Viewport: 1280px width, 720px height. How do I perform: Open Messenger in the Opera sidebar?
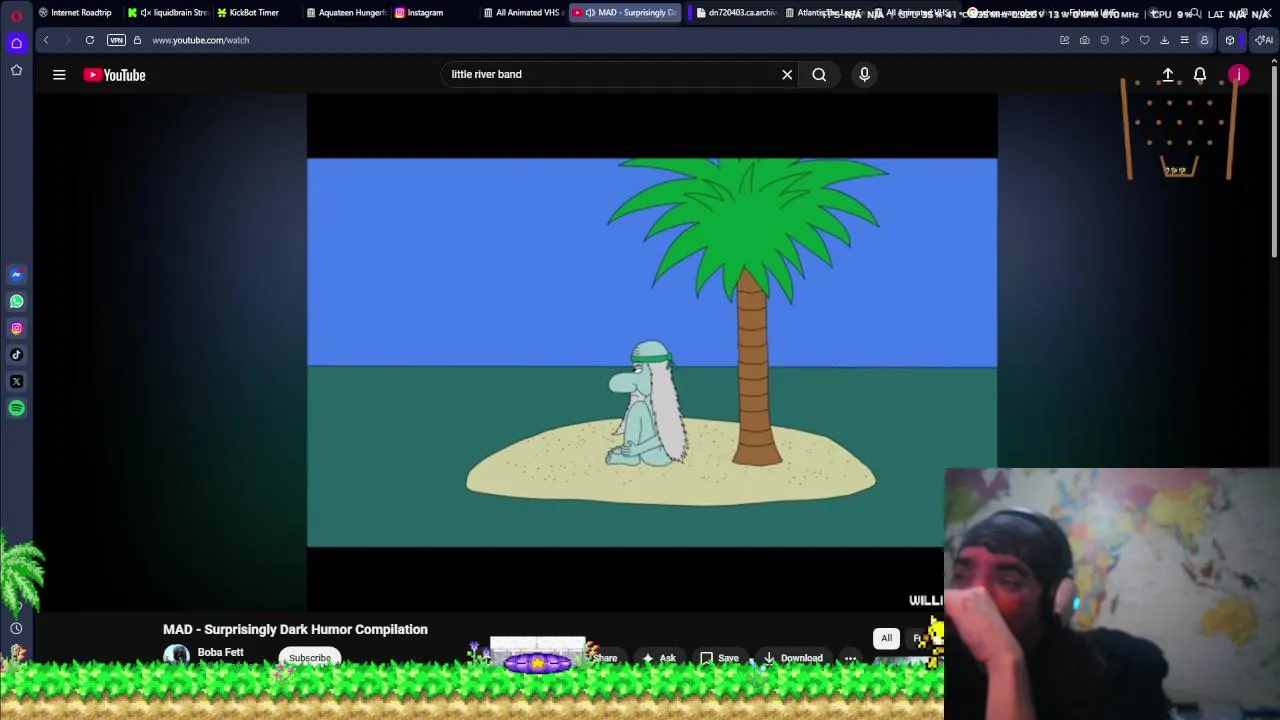(16, 274)
